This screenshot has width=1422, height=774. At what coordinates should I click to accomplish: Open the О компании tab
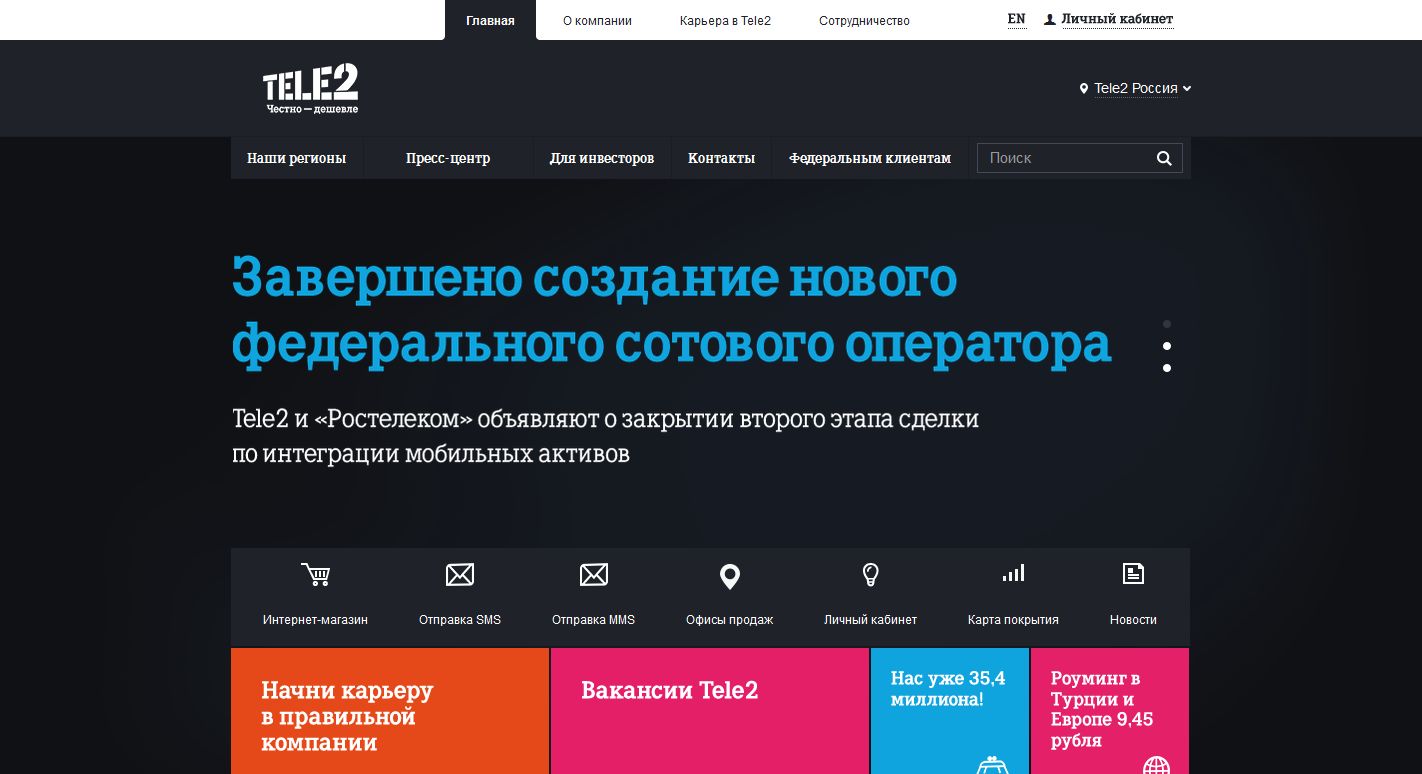(597, 20)
